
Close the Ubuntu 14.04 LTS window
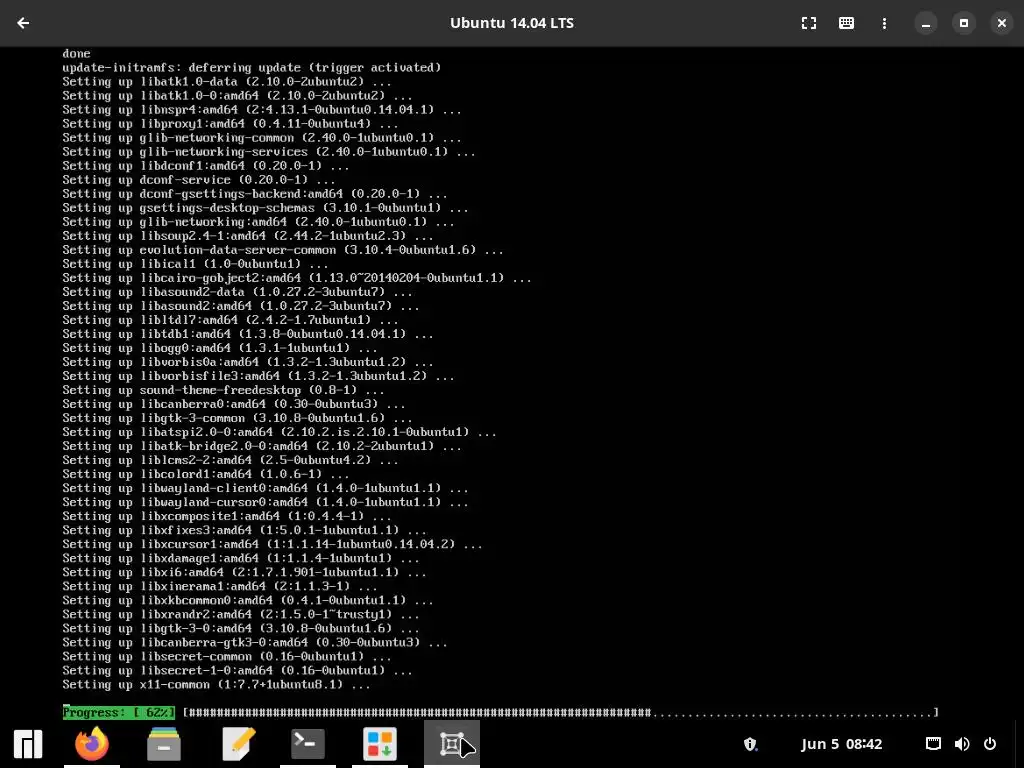[x=1002, y=23]
